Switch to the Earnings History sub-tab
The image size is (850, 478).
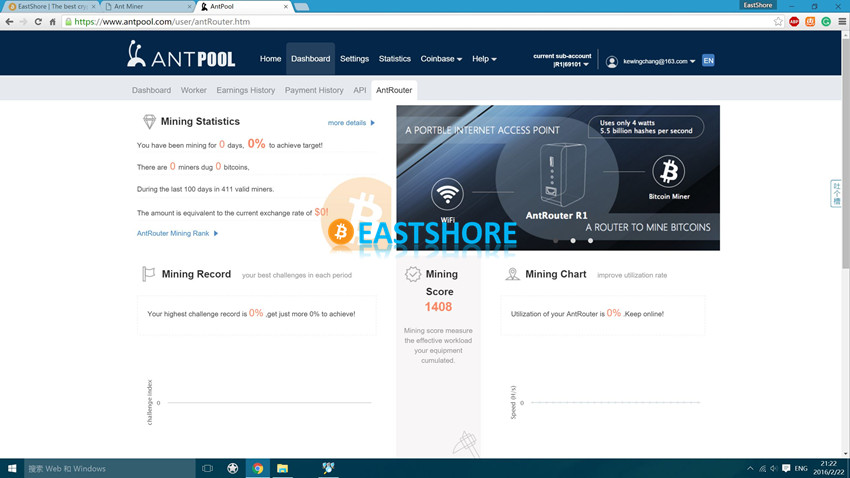pyautogui.click(x=246, y=90)
